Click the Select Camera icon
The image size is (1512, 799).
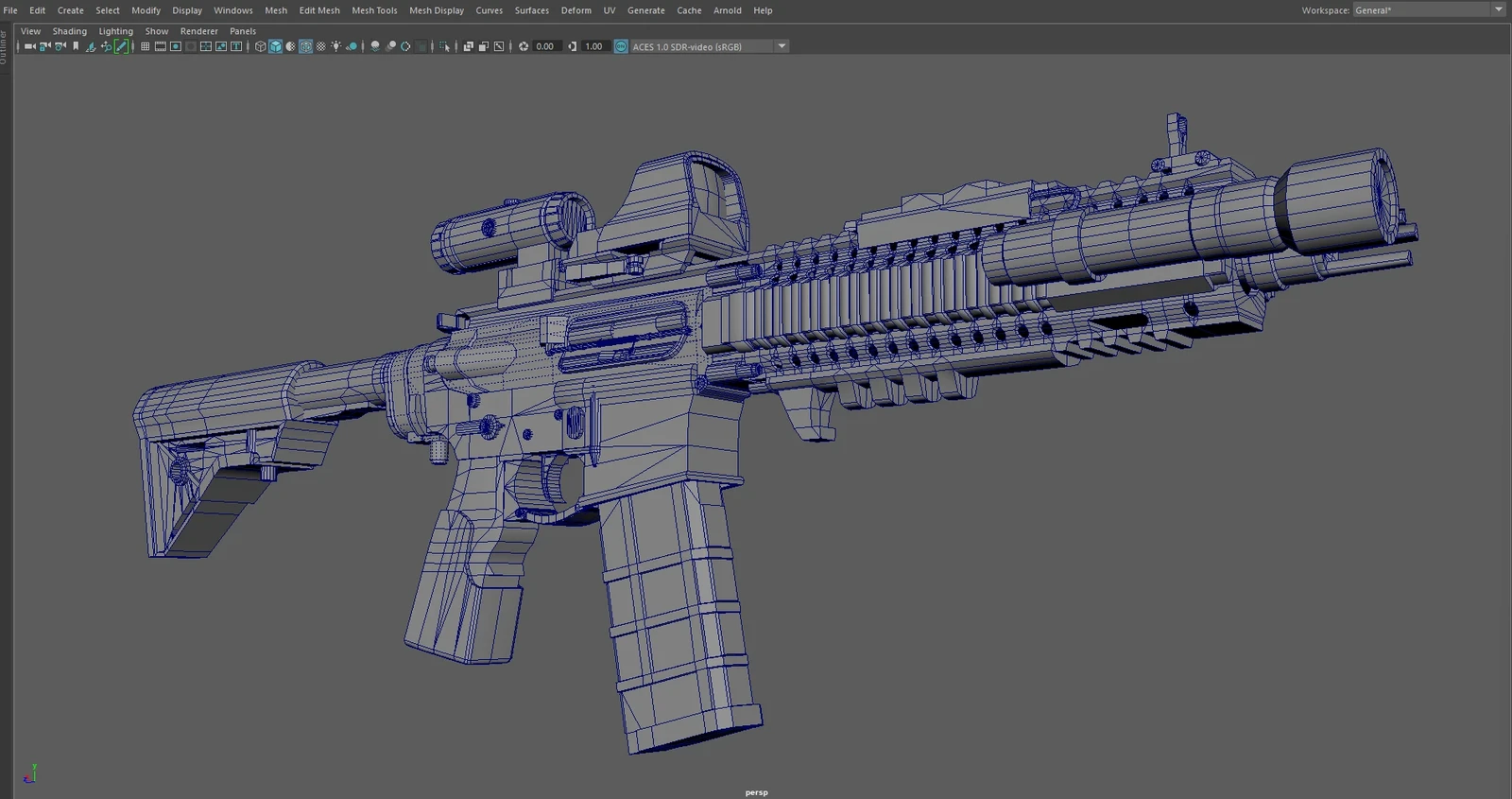[x=29, y=46]
